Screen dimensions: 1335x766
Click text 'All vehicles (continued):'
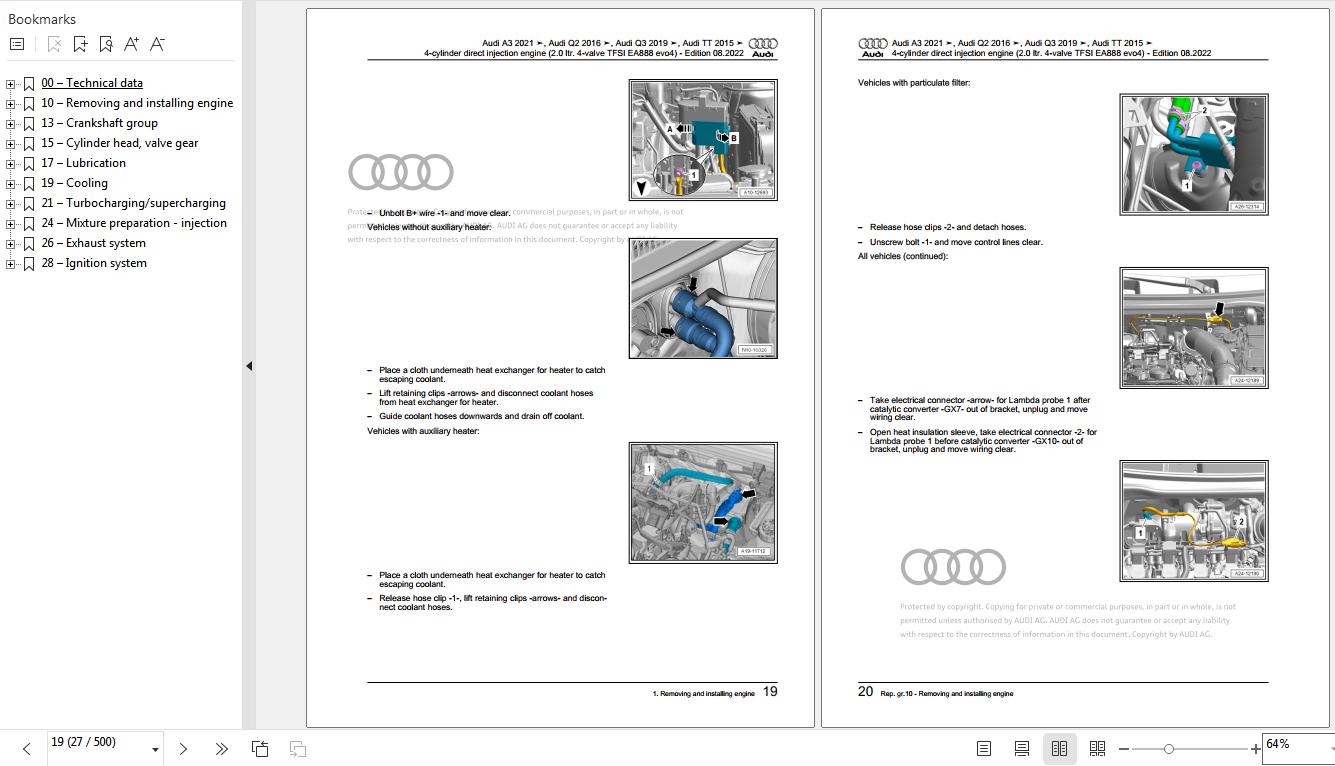coord(903,257)
